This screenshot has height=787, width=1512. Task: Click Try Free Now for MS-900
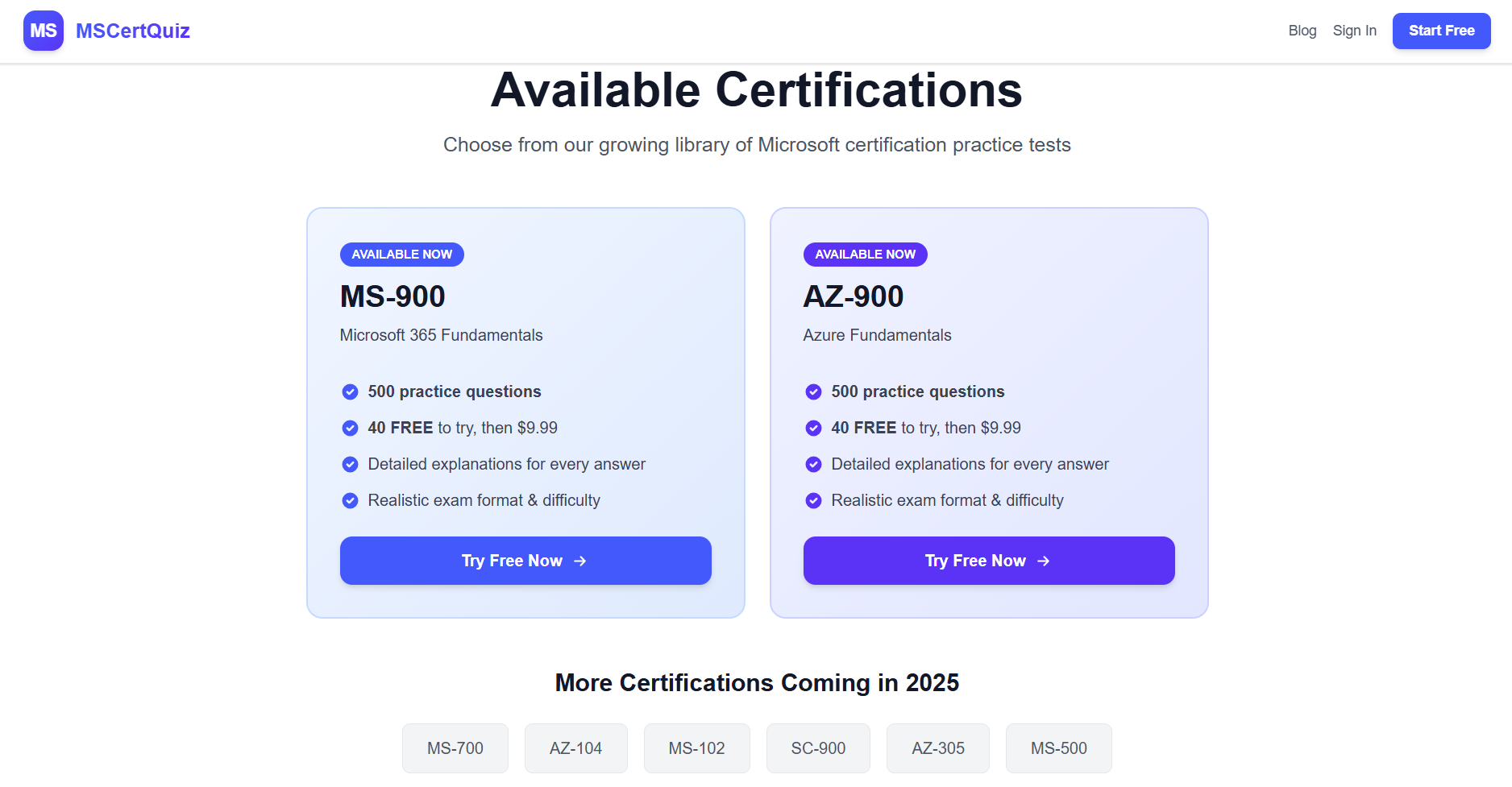[525, 561]
